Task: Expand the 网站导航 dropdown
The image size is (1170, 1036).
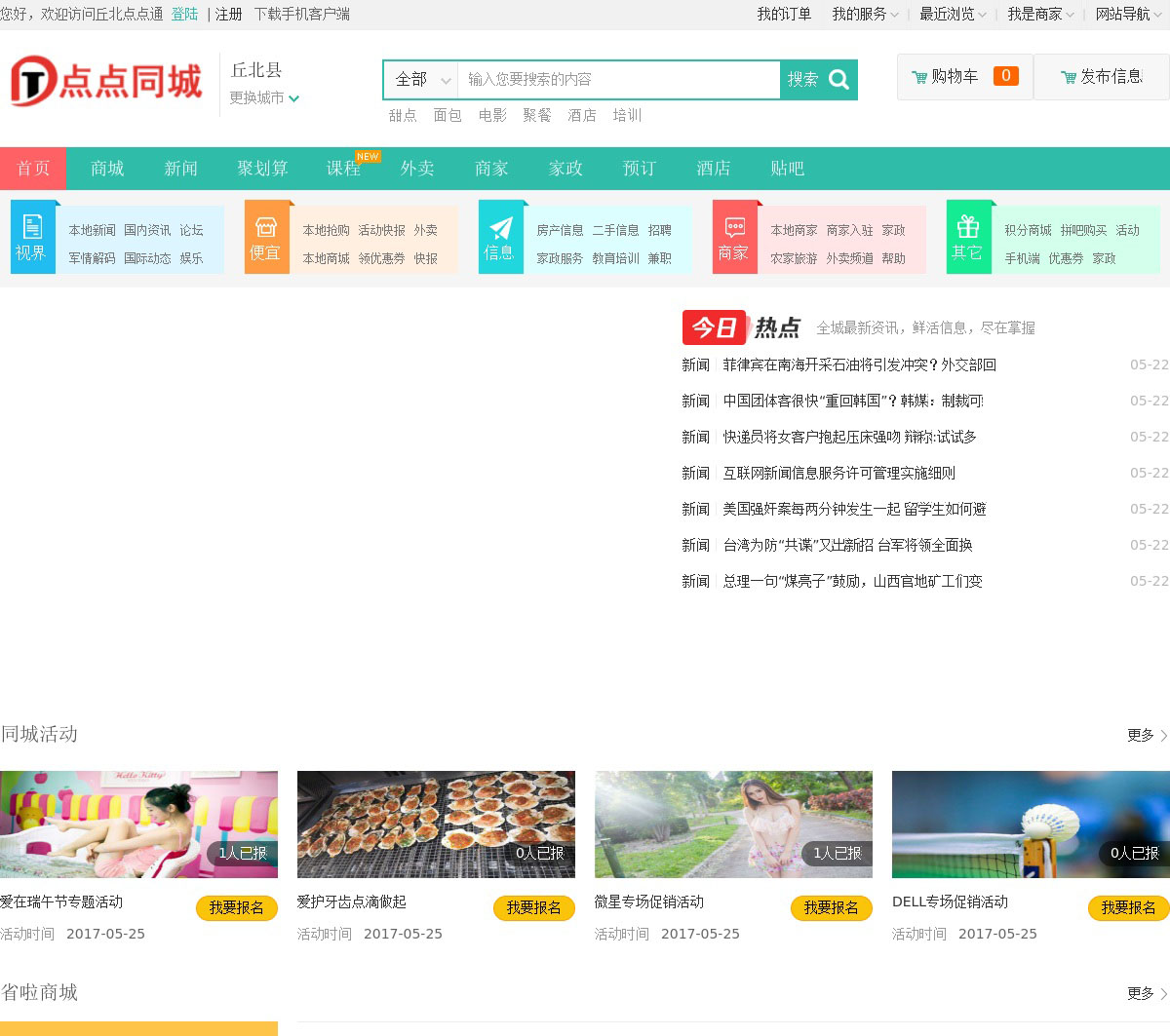Action: [x=1127, y=14]
